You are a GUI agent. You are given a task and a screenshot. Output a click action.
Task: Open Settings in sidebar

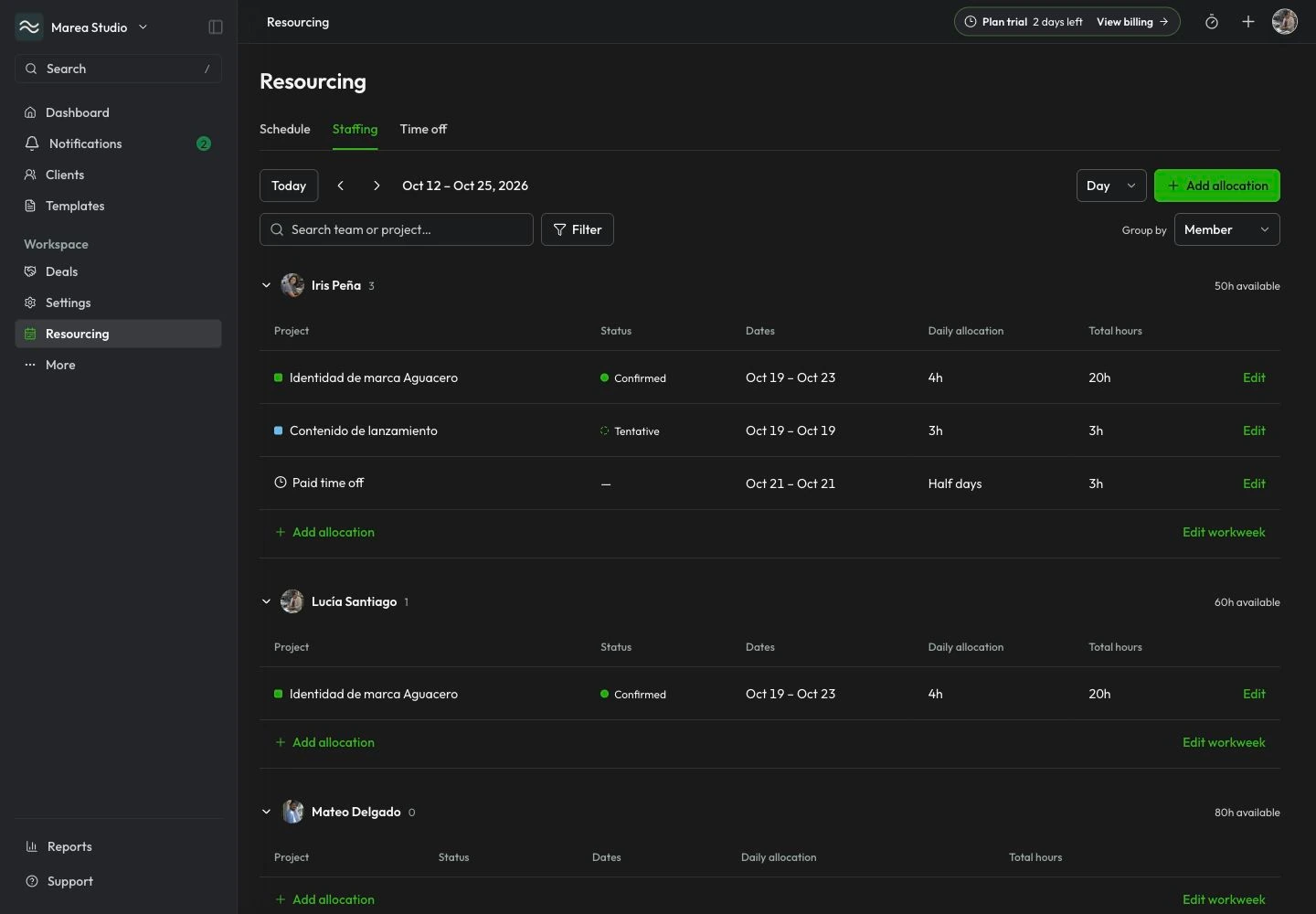click(119, 303)
